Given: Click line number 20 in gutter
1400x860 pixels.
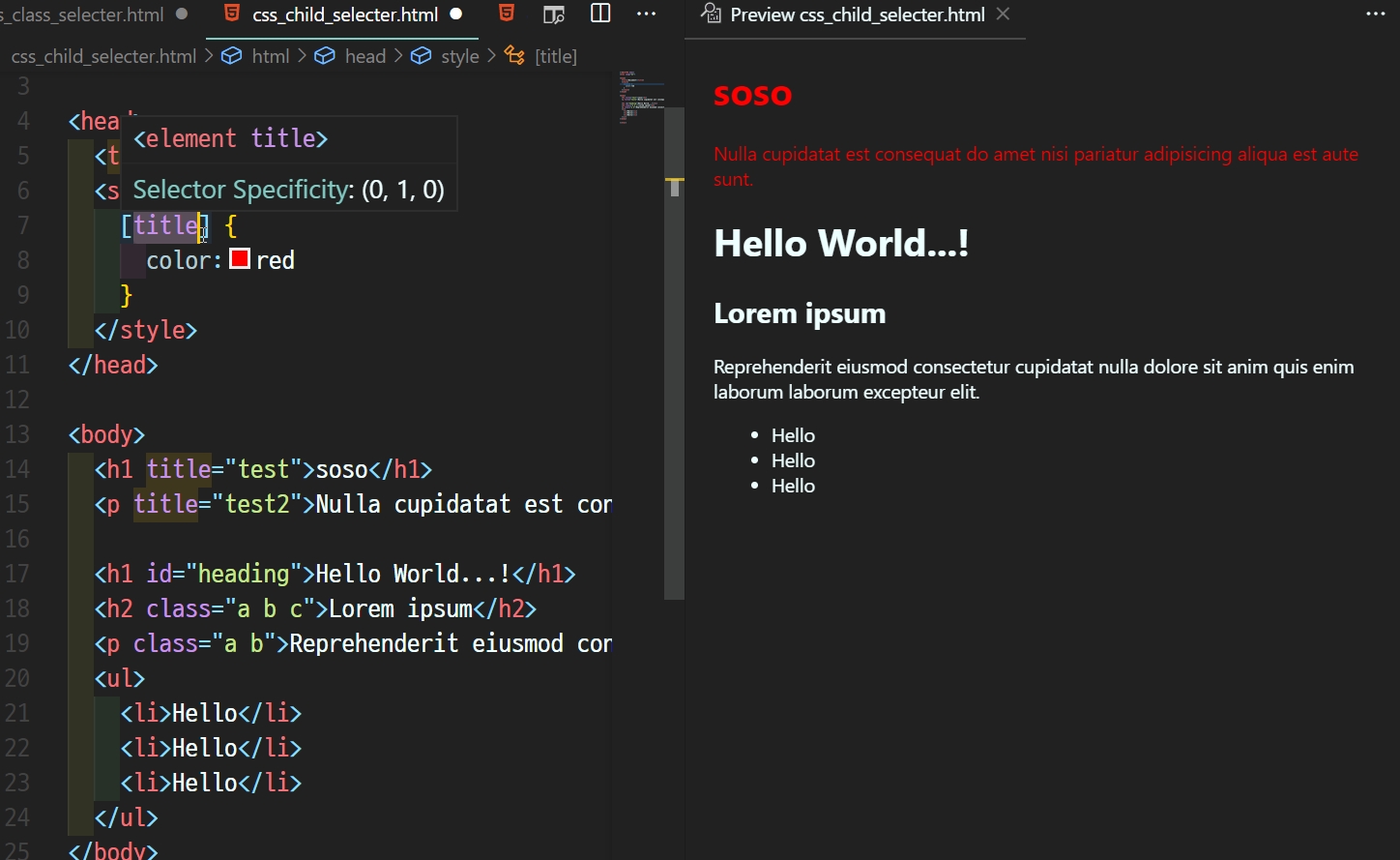Looking at the screenshot, I should 17,678.
